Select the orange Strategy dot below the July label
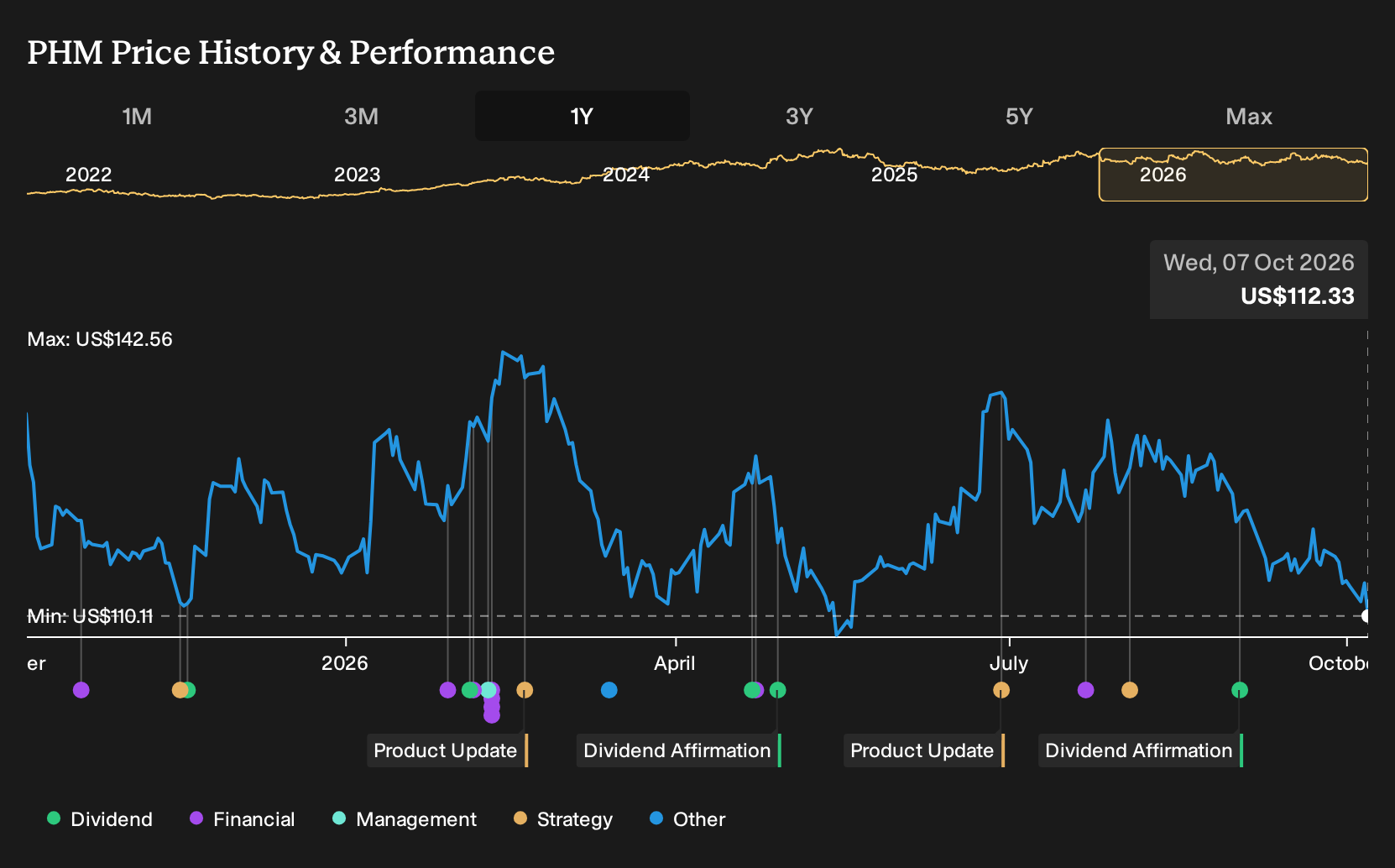Viewport: 1395px width, 868px height. (x=1001, y=690)
